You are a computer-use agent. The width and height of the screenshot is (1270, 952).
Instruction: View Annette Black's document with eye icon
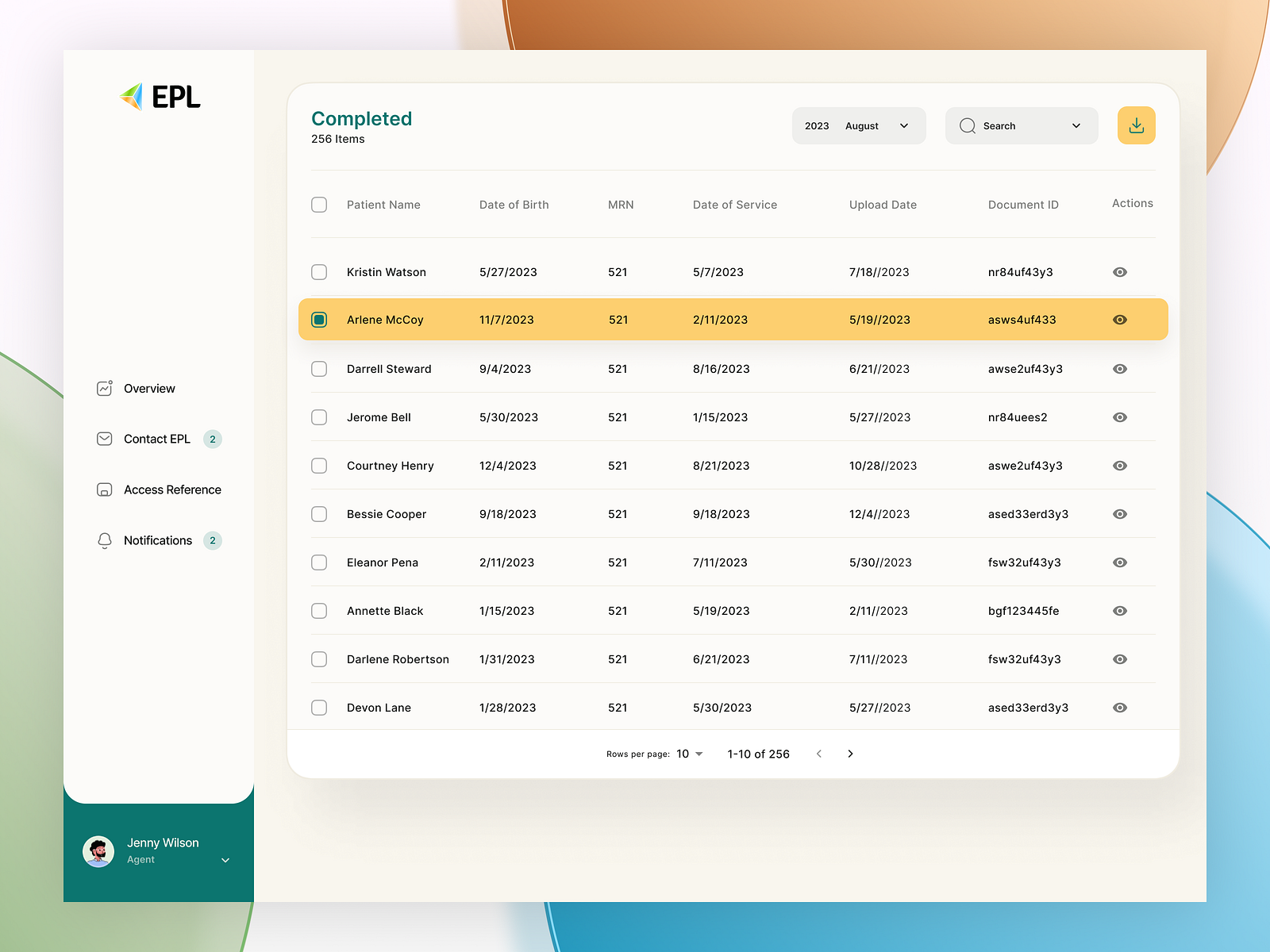(x=1120, y=611)
